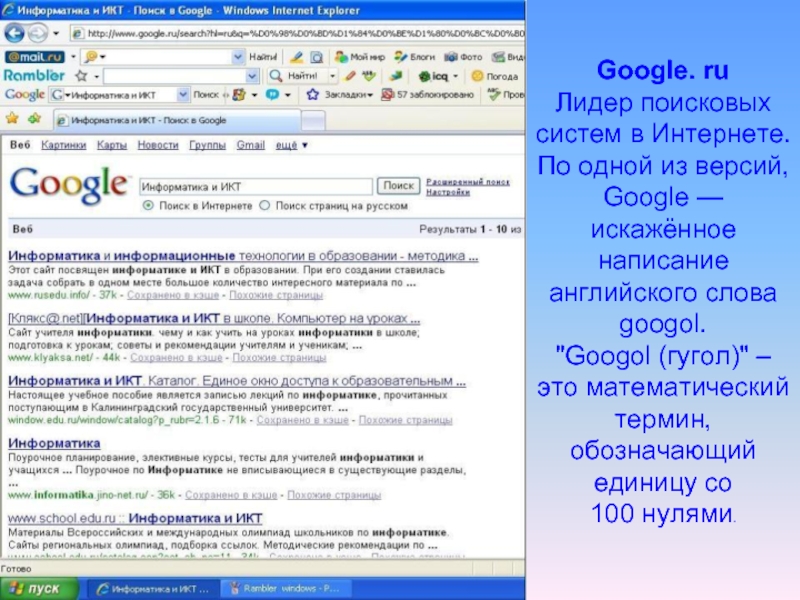Image resolution: width=800 pixels, height=600 pixels.
Task: Open the Новости link
Action: (158, 145)
